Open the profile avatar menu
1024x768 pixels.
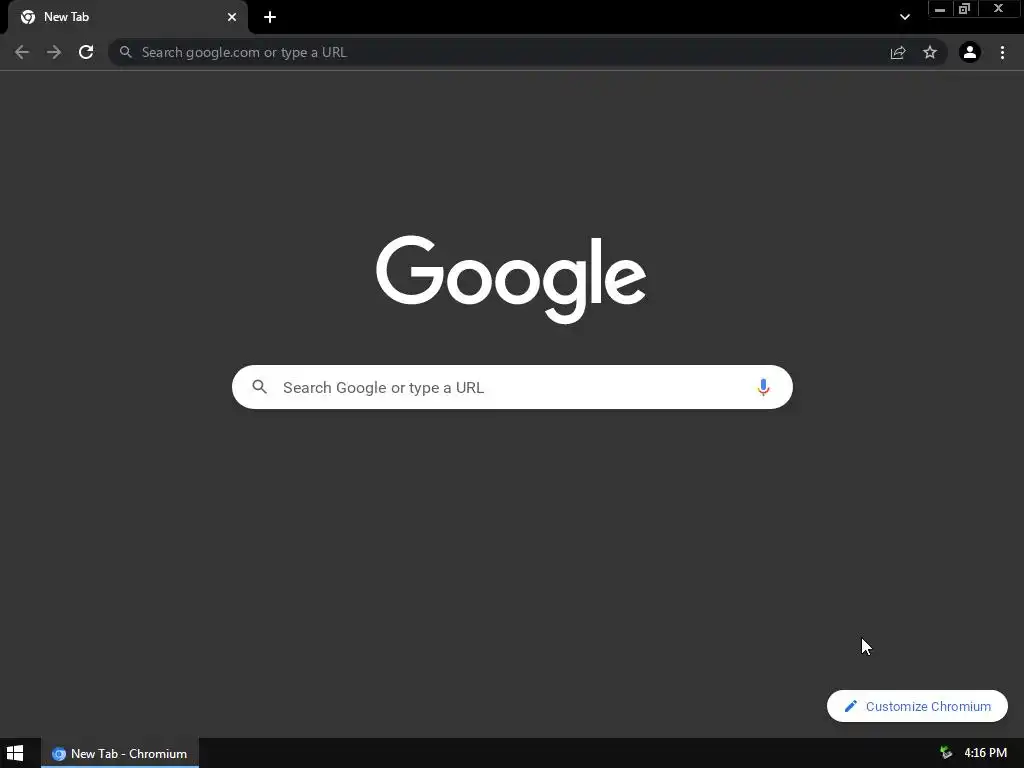[x=970, y=52]
